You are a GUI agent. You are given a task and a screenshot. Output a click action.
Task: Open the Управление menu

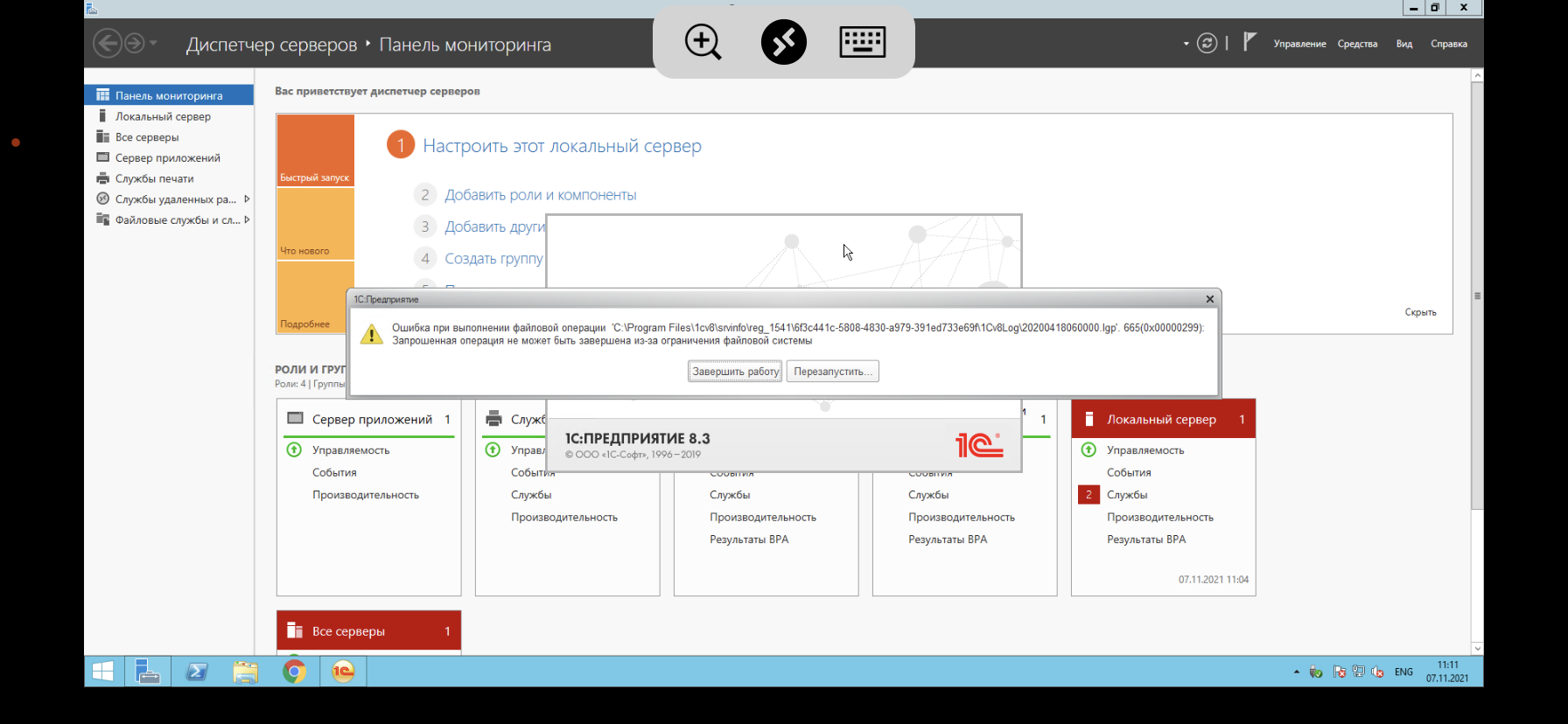[1299, 44]
